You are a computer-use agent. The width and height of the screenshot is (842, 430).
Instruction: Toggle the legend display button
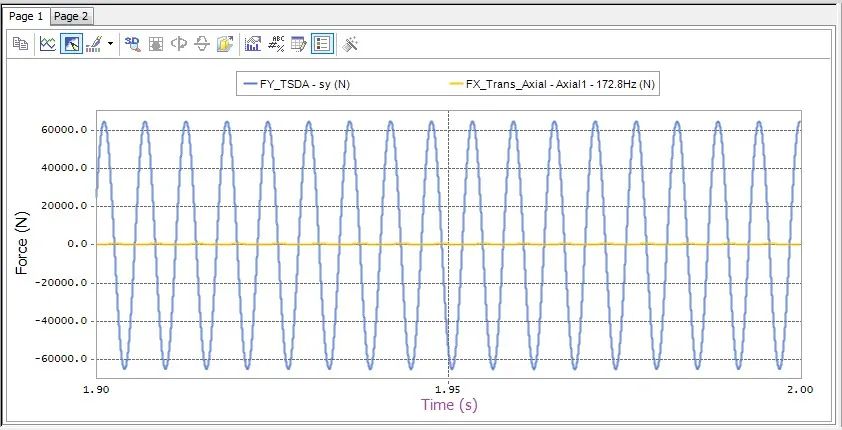click(322, 43)
